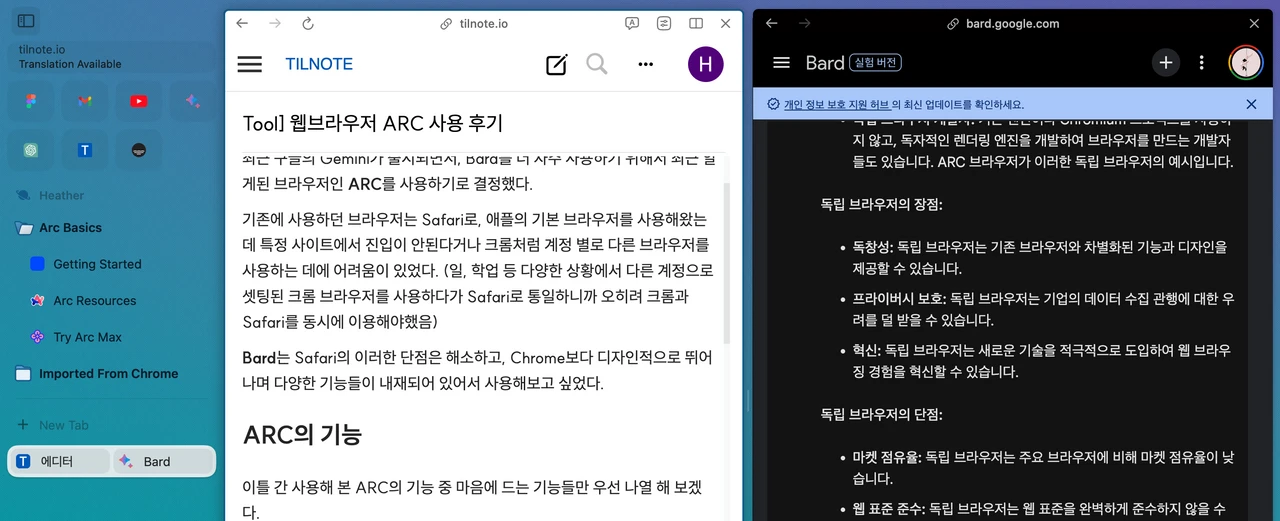This screenshot has height=521, width=1280.
Task: Click the TILNOTE logo link
Action: tap(319, 64)
